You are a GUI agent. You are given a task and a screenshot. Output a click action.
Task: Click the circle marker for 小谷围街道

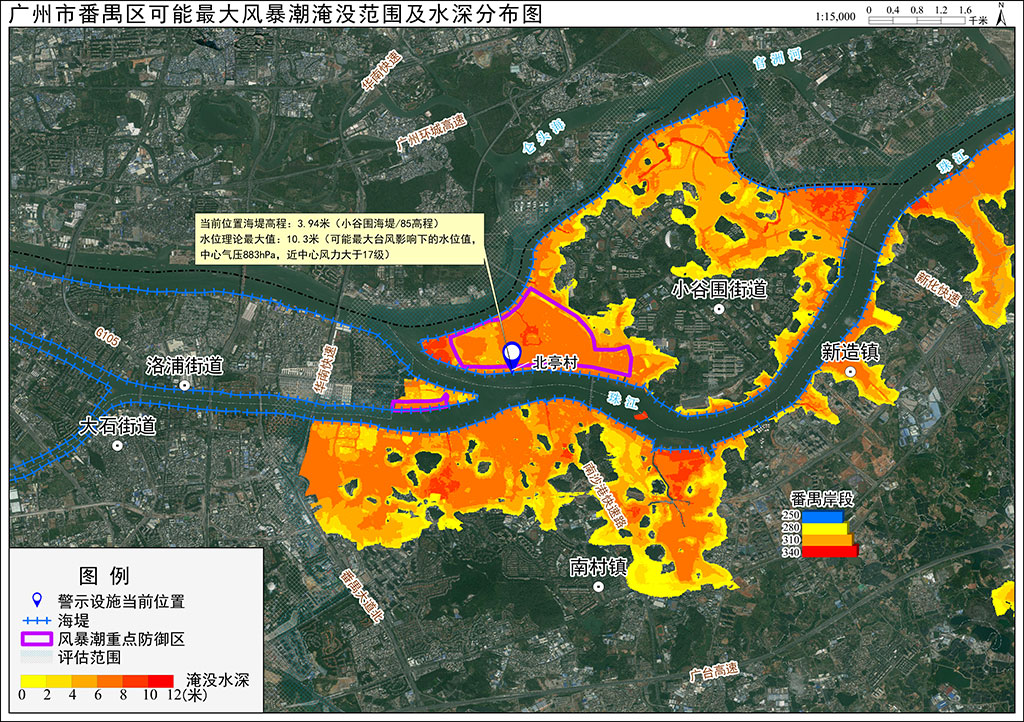tap(718, 309)
